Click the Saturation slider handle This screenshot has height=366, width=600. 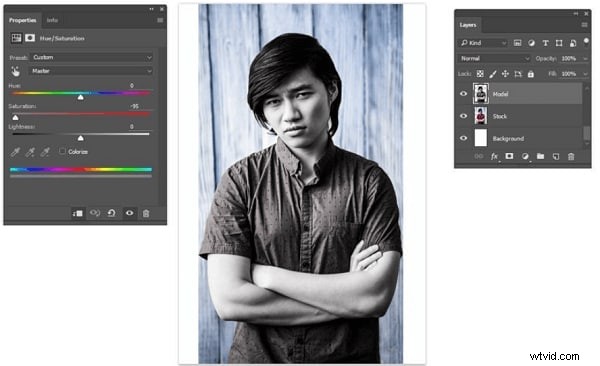[15, 118]
